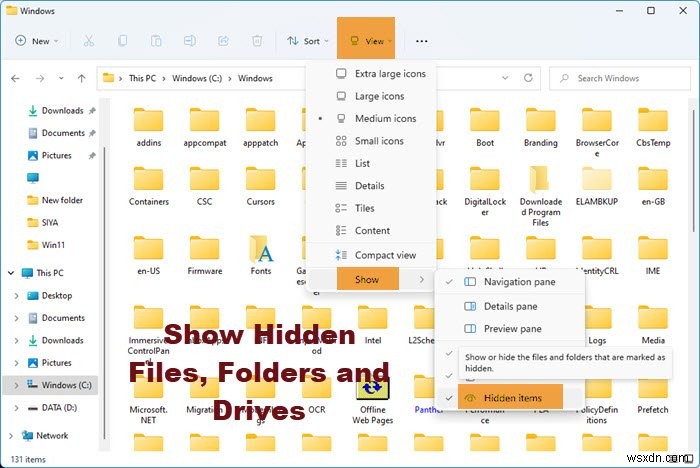Toggle the Hidden items option
The width and height of the screenshot is (700, 468).
coord(510,397)
